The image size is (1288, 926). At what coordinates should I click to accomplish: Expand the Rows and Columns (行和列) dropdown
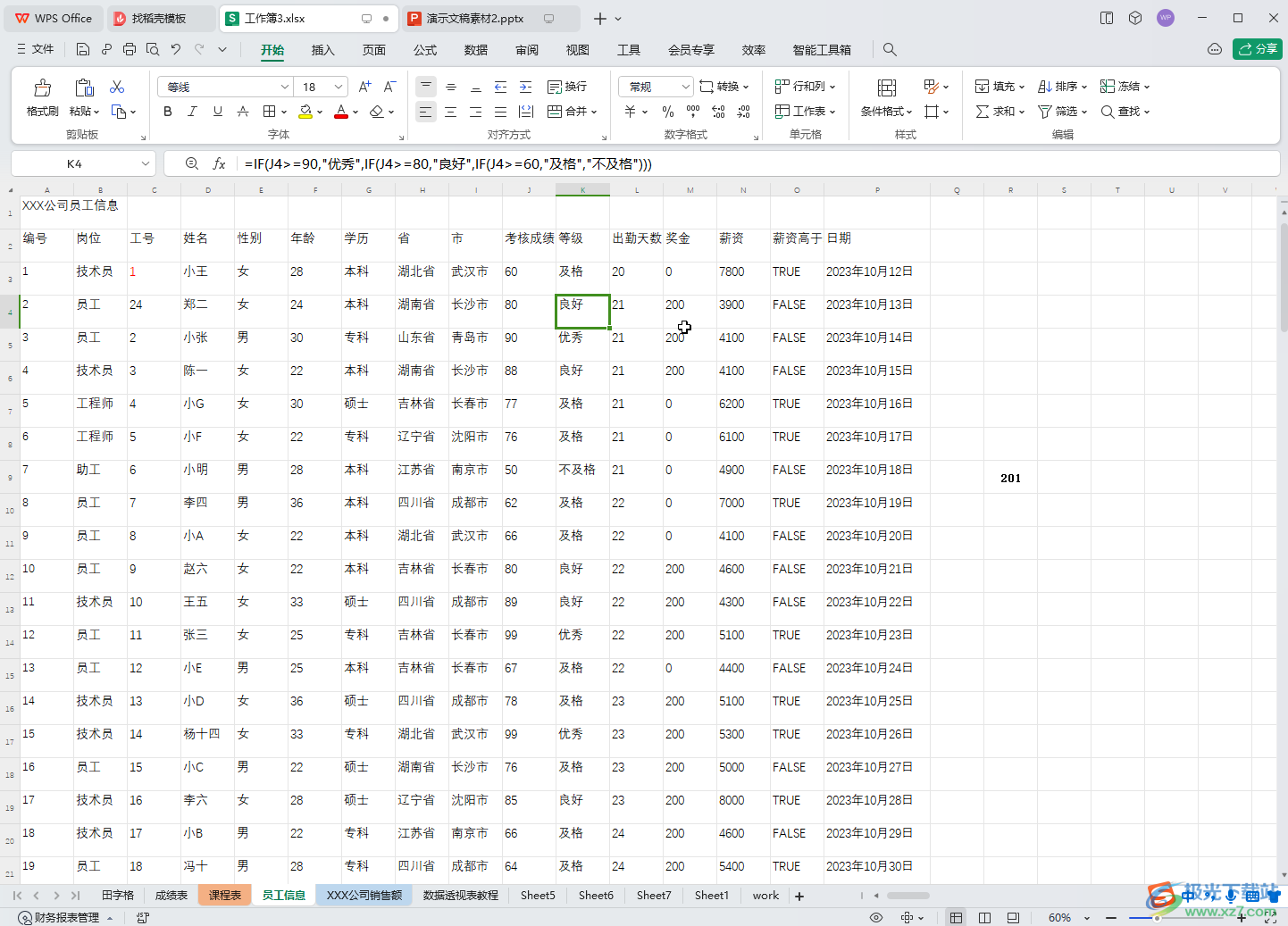[x=832, y=87]
